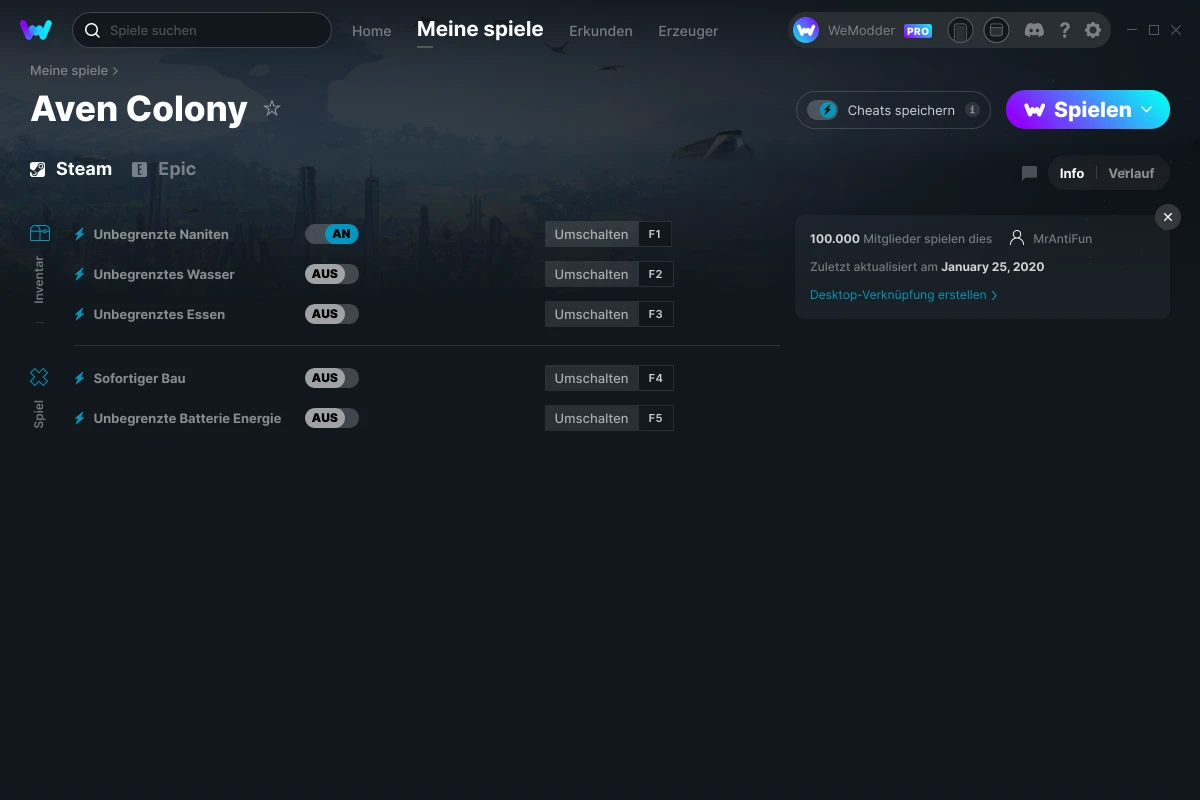Select the Inventar category icon

pos(39,233)
